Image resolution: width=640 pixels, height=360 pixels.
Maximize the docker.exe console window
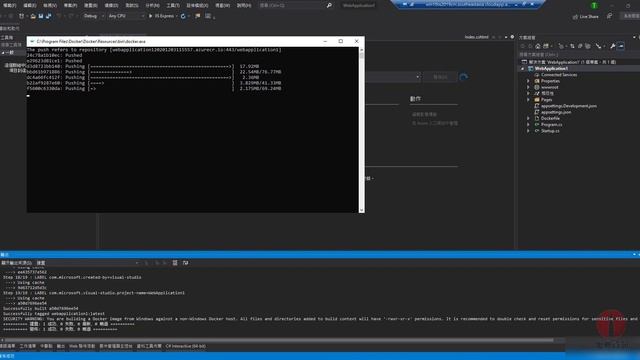341,41
